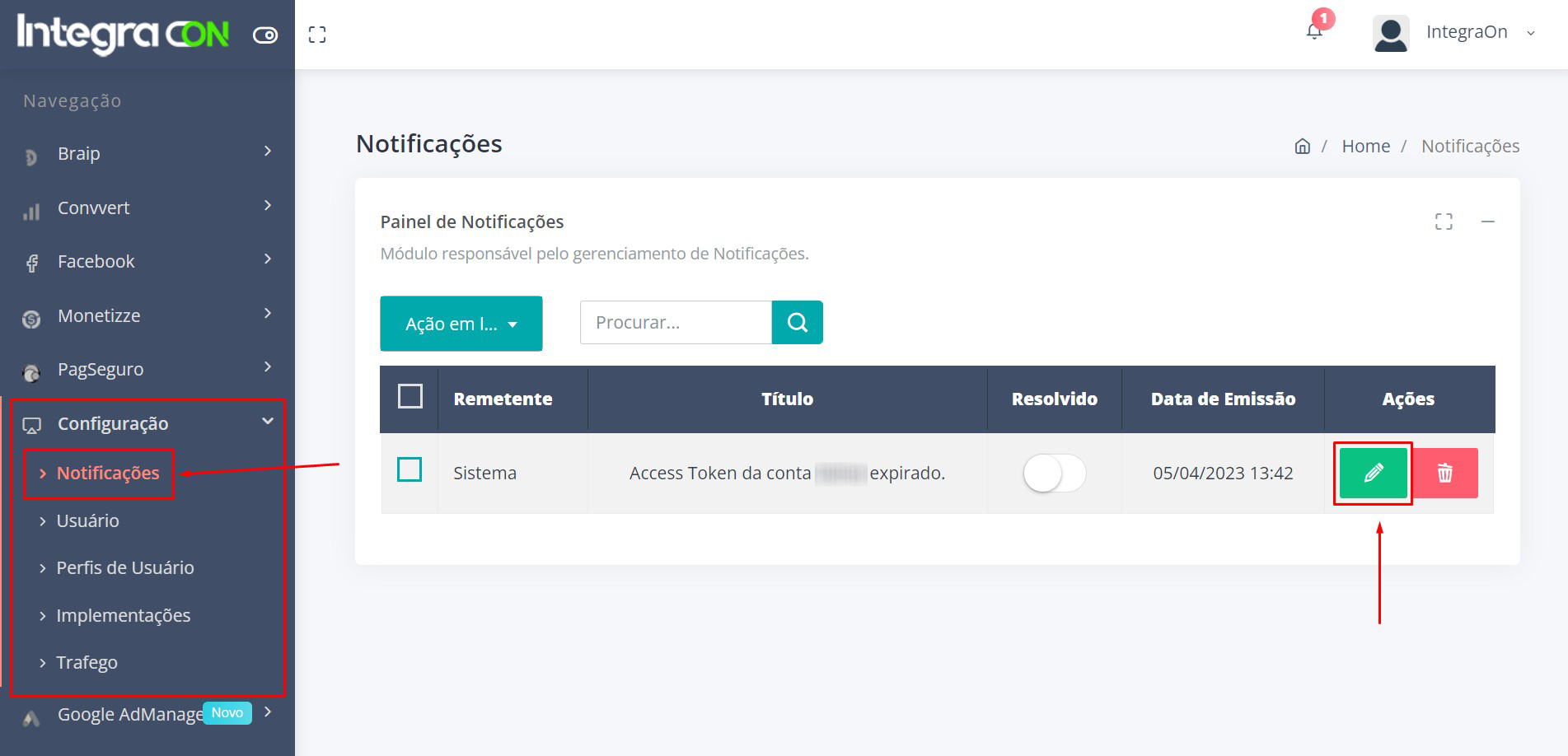This screenshot has height=756, width=1568.
Task: Select the Sistema notification row checkbox
Action: click(410, 469)
